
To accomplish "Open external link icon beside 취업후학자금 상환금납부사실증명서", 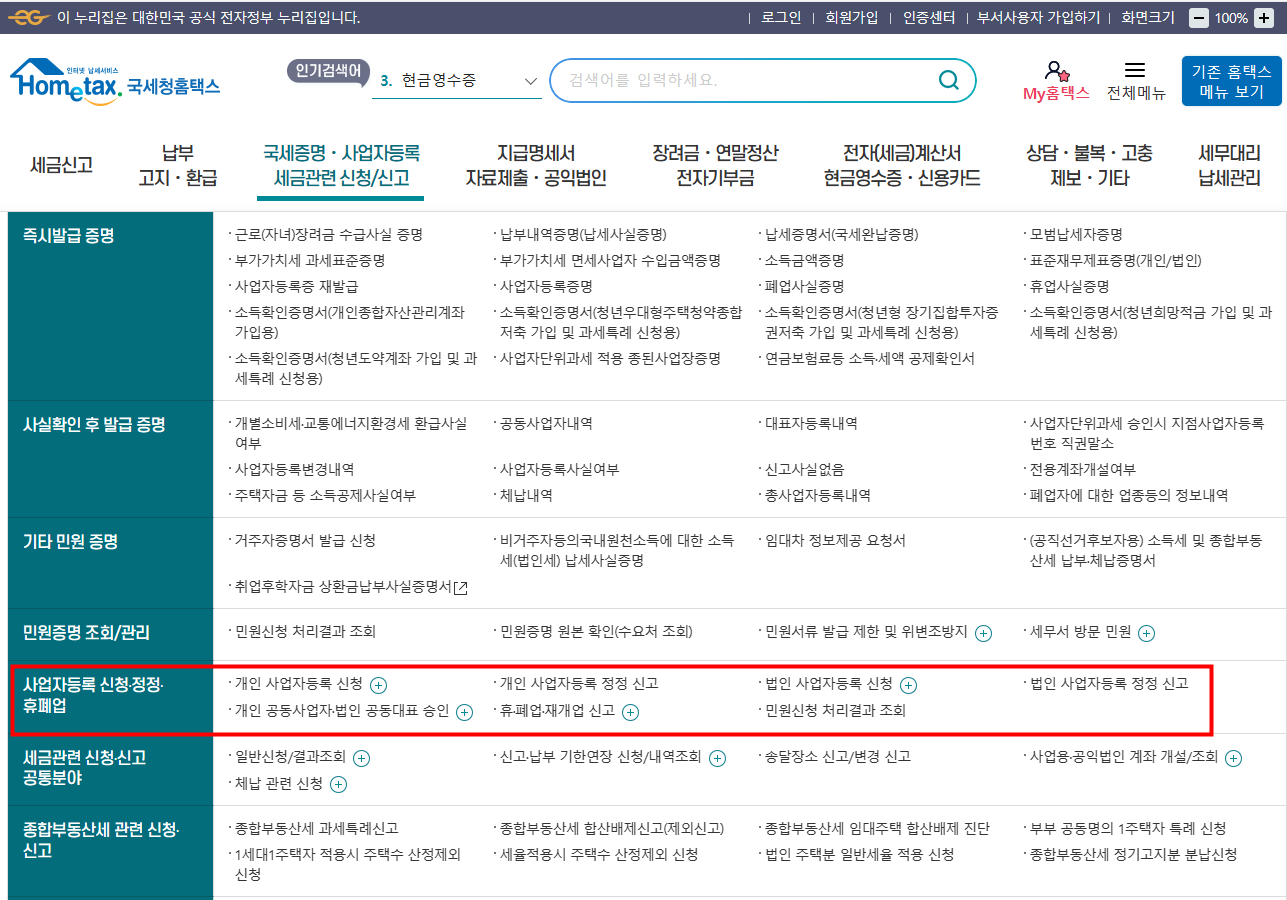I will pyautogui.click(x=460, y=588).
